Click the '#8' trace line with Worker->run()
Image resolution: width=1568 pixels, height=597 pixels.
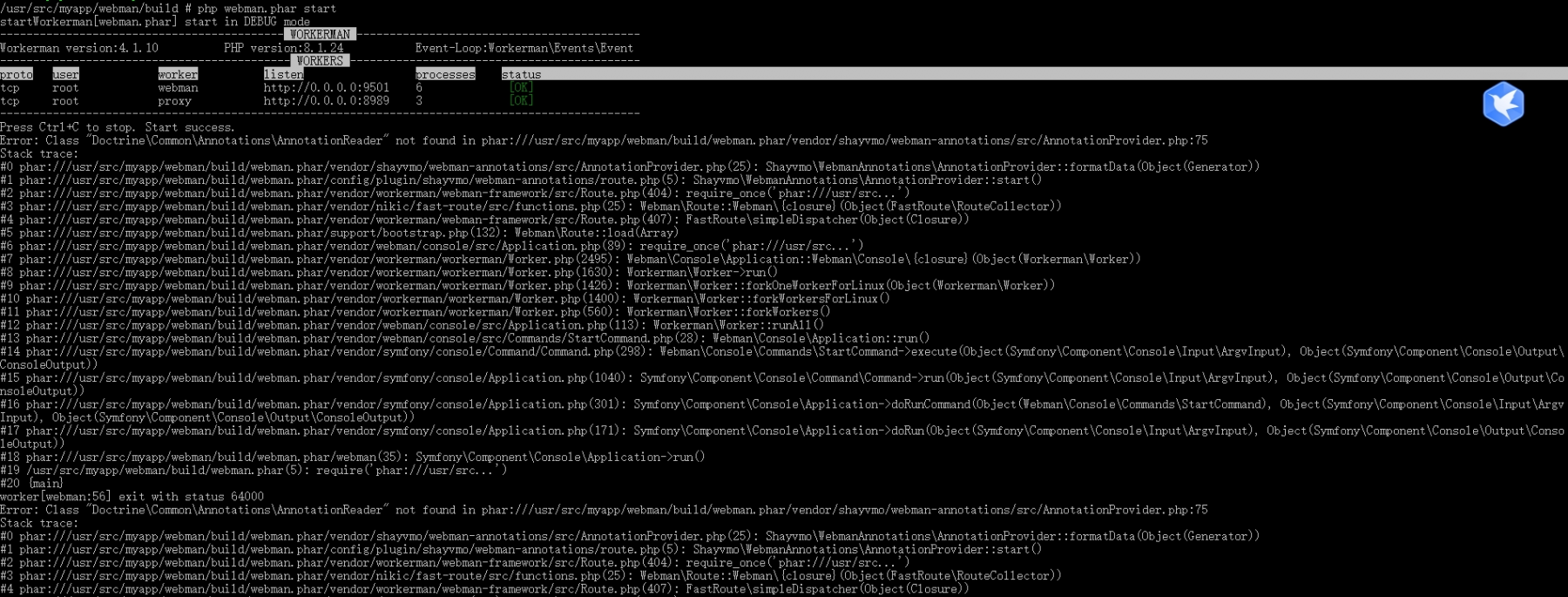(389, 272)
